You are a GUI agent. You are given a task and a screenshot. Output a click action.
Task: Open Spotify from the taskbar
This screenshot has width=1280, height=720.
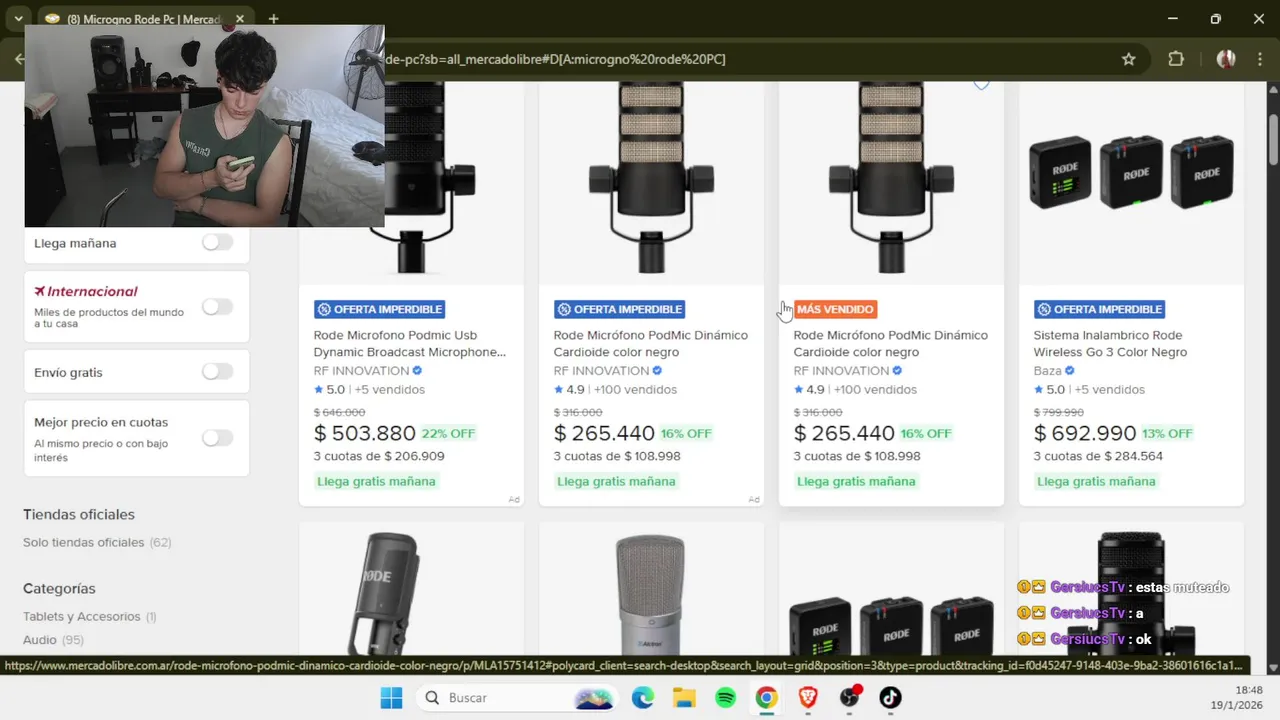point(726,698)
